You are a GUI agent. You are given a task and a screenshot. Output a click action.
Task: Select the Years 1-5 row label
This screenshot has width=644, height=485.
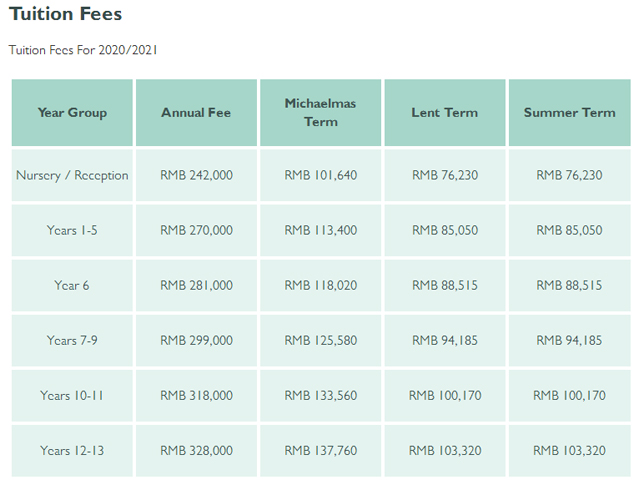pyautogui.click(x=72, y=230)
